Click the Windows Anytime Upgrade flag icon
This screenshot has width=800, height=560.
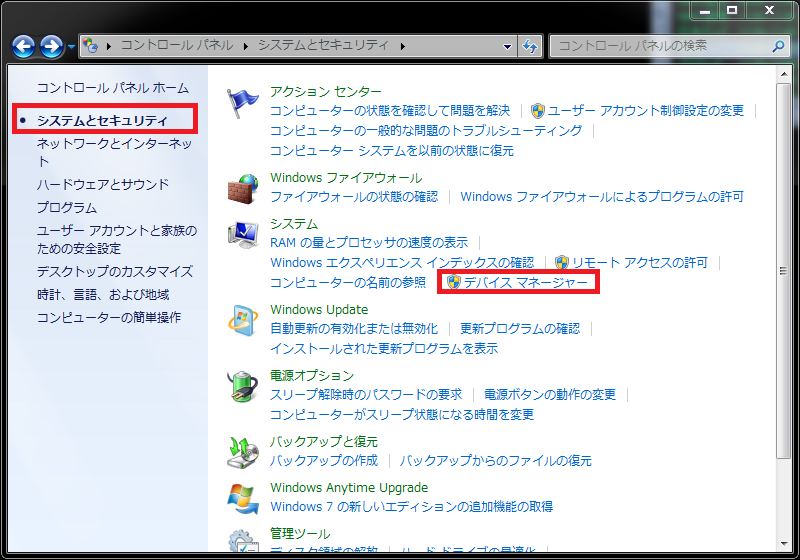click(x=242, y=498)
